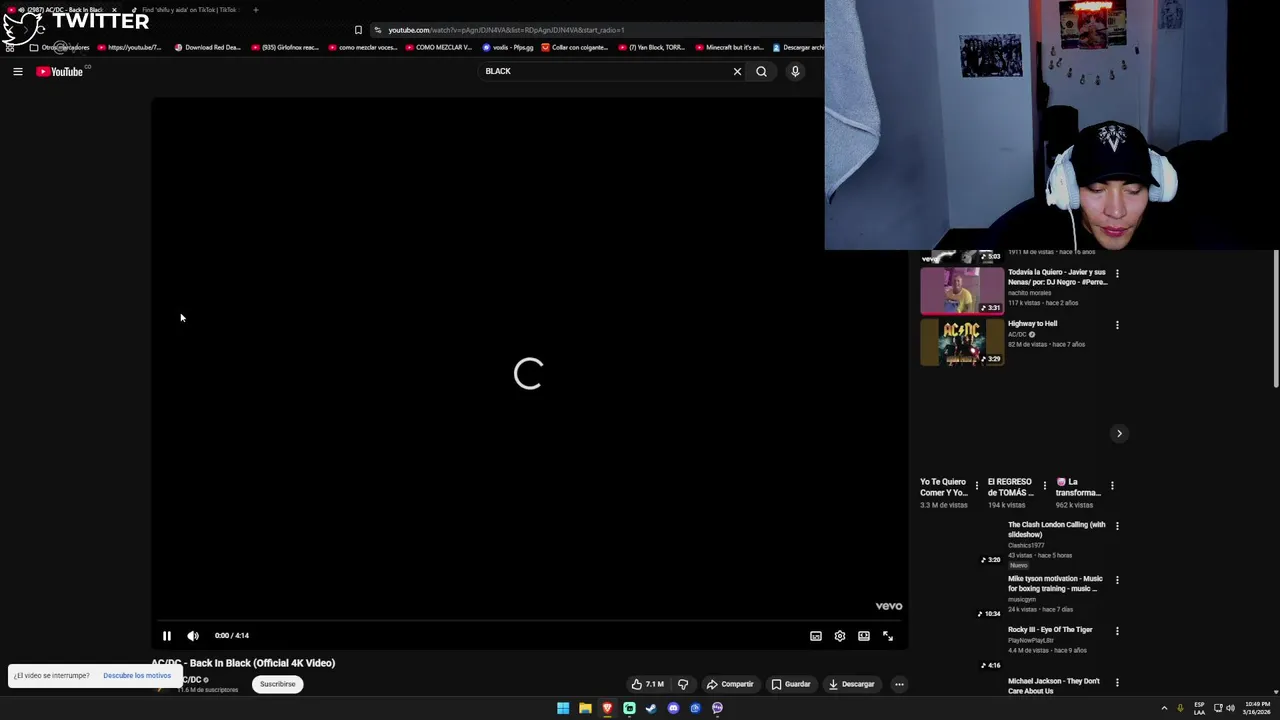Image resolution: width=1280 pixels, height=720 pixels.
Task: Open the Todavía la Quiero thumbnail
Action: tap(962, 291)
